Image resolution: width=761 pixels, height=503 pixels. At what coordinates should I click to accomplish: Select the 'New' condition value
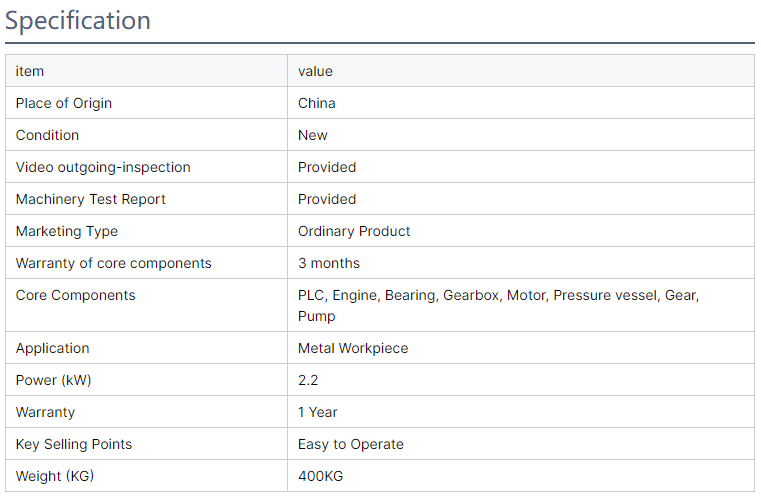click(x=313, y=135)
